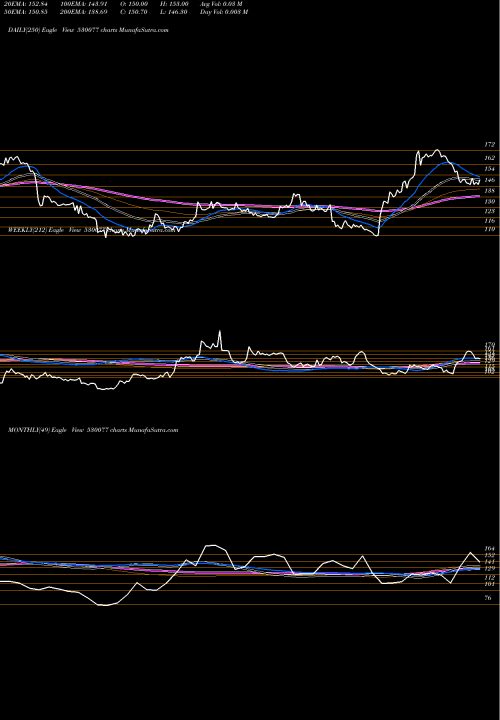The image size is (500, 720).
Task: Click the high price 'H:' value
Action: pyautogui.click(x=174, y=4)
